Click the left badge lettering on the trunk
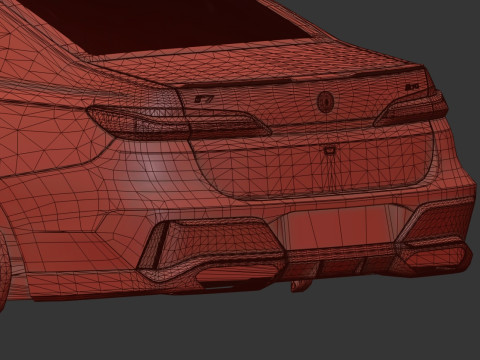This screenshot has height=360, width=480. pos(203,99)
